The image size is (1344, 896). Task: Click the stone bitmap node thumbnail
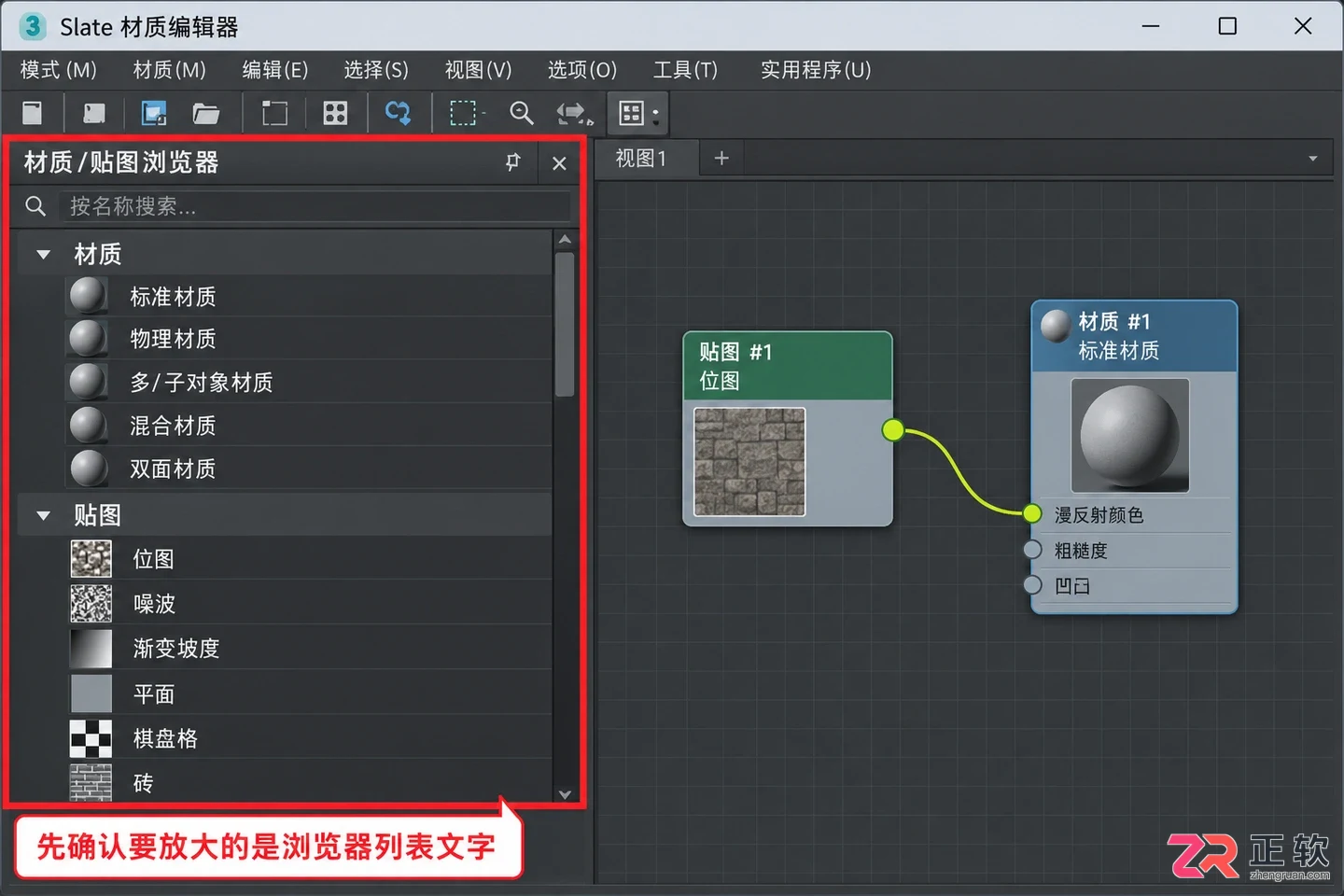[749, 461]
